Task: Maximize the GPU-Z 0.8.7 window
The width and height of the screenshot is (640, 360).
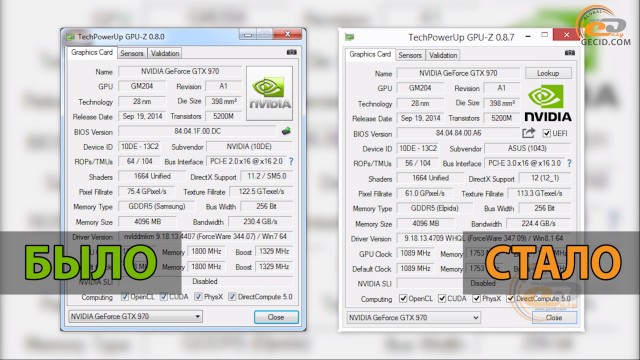Action: point(544,35)
